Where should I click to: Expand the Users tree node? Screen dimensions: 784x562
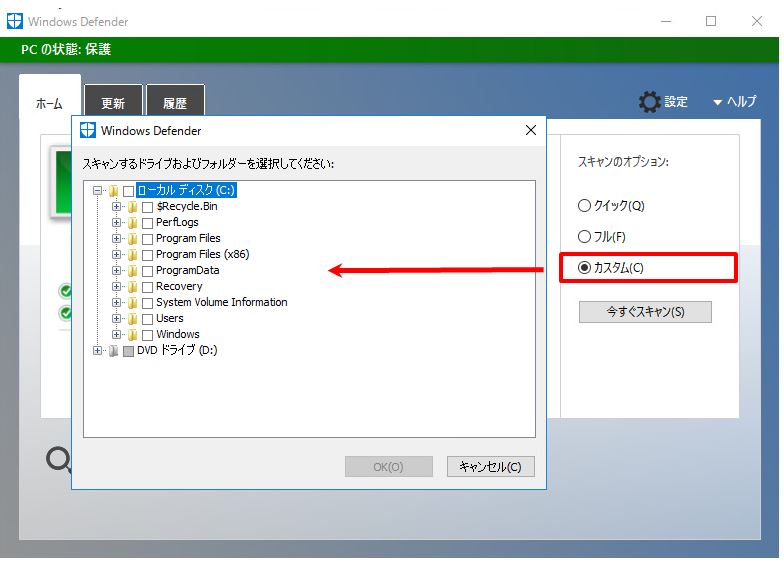pyautogui.click(x=116, y=318)
